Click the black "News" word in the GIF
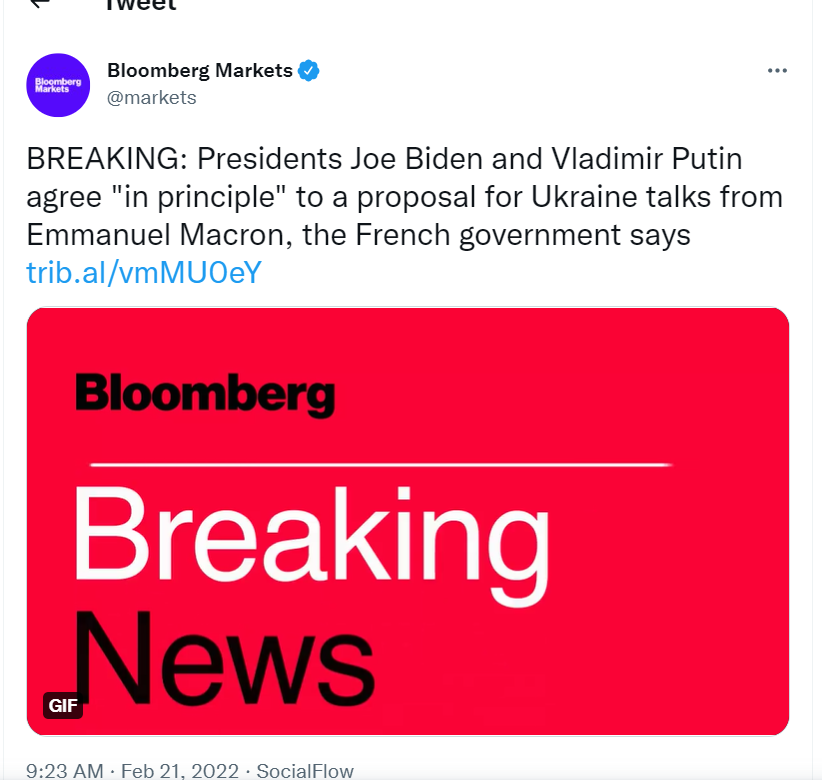 pyautogui.click(x=224, y=658)
